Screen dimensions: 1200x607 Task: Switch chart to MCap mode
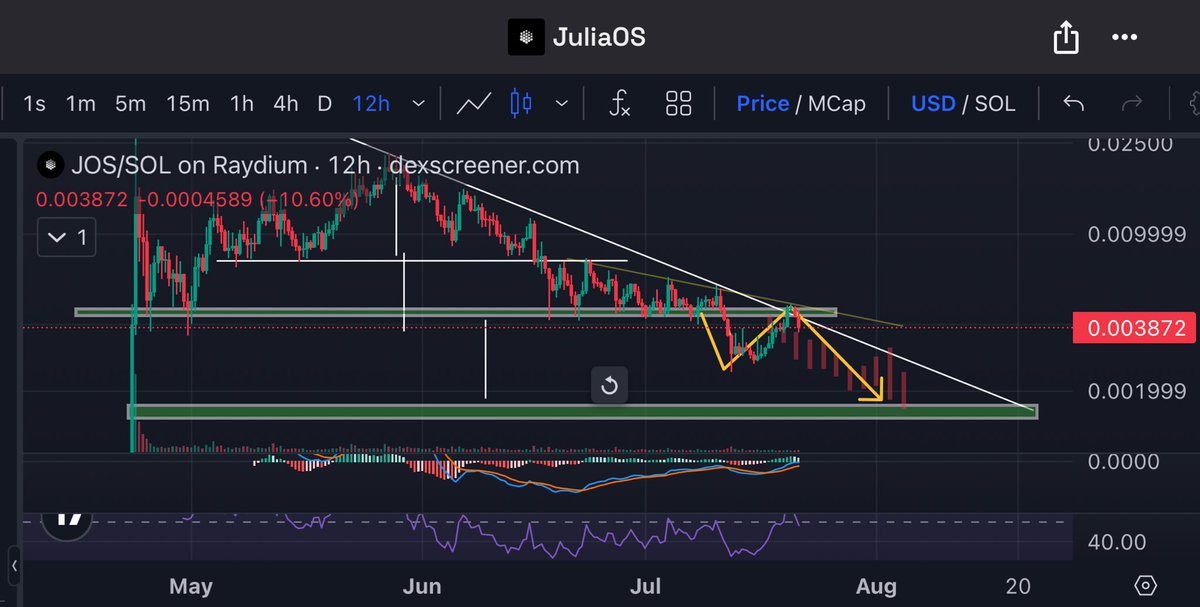pyautogui.click(x=838, y=103)
